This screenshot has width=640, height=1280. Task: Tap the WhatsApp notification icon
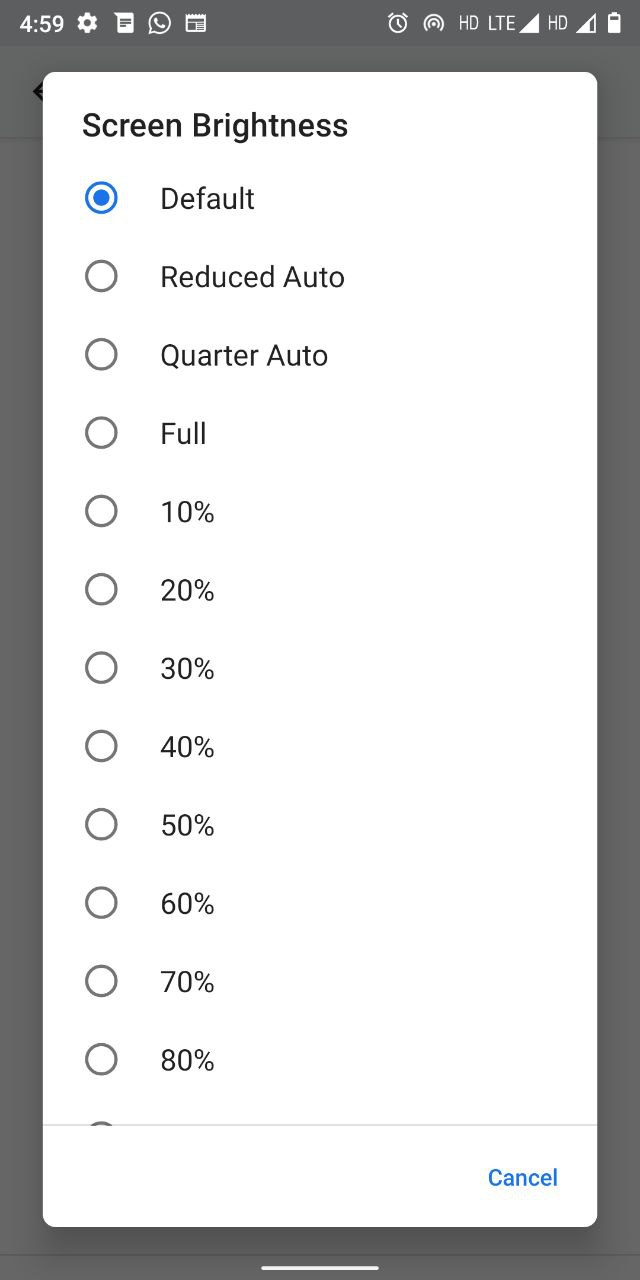click(159, 23)
